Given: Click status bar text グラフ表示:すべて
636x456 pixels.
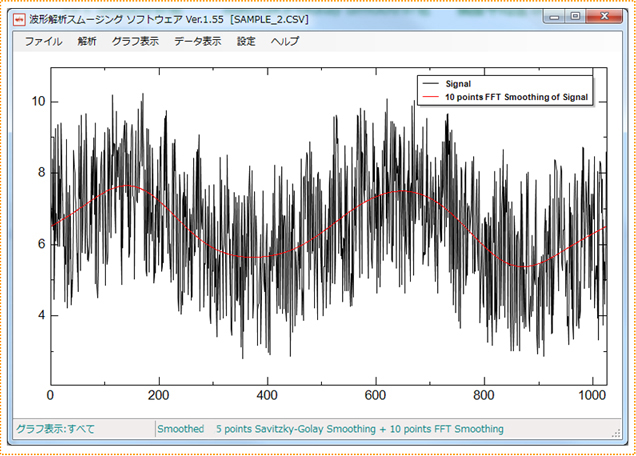Looking at the screenshot, I should [55, 429].
